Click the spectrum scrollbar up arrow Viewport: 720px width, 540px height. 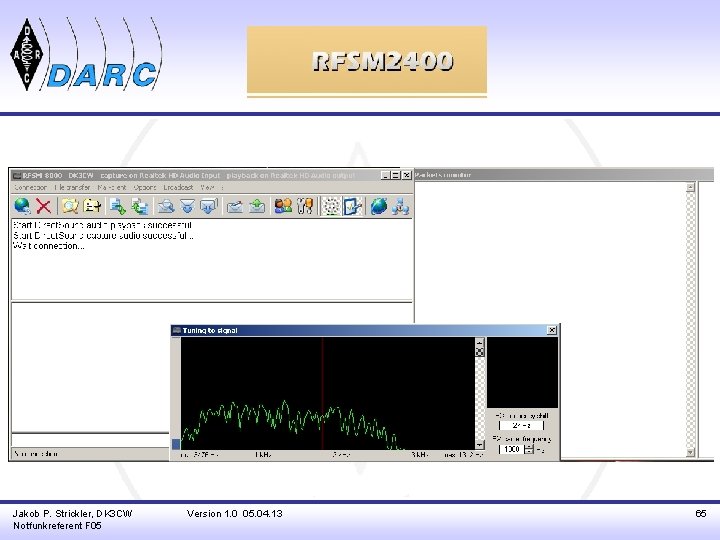(x=479, y=342)
